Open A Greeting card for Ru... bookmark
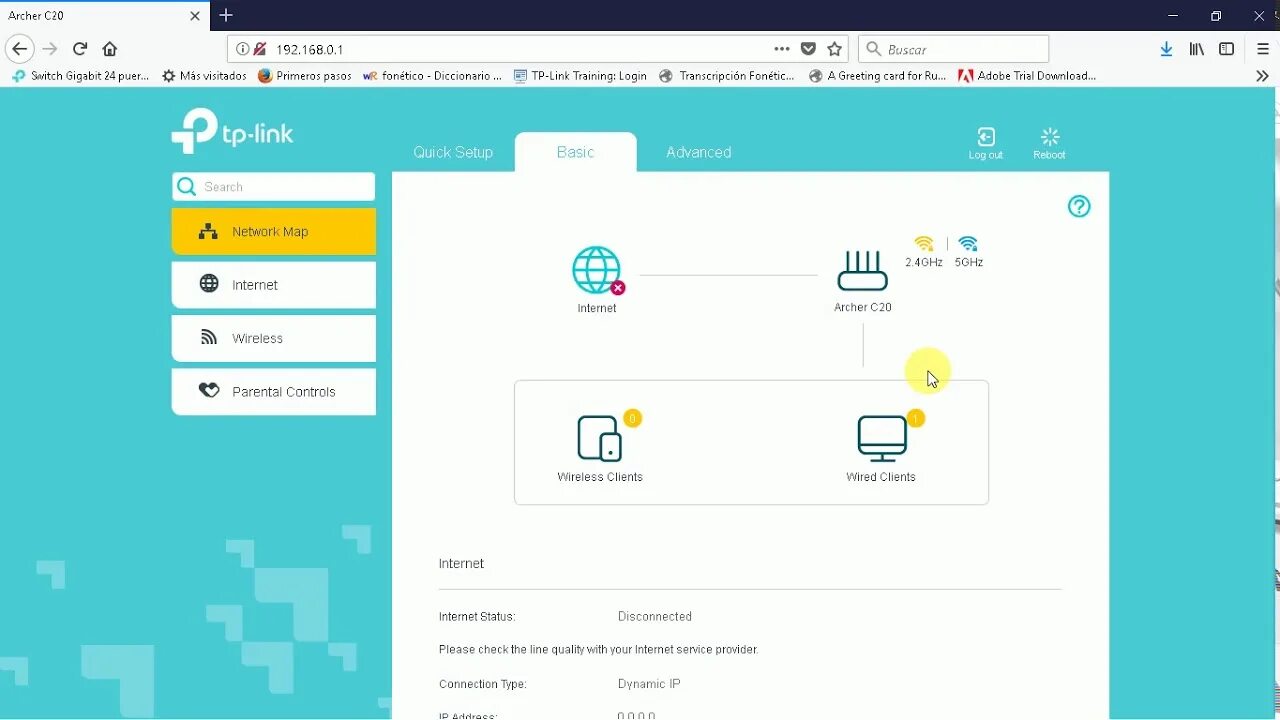 point(877,76)
